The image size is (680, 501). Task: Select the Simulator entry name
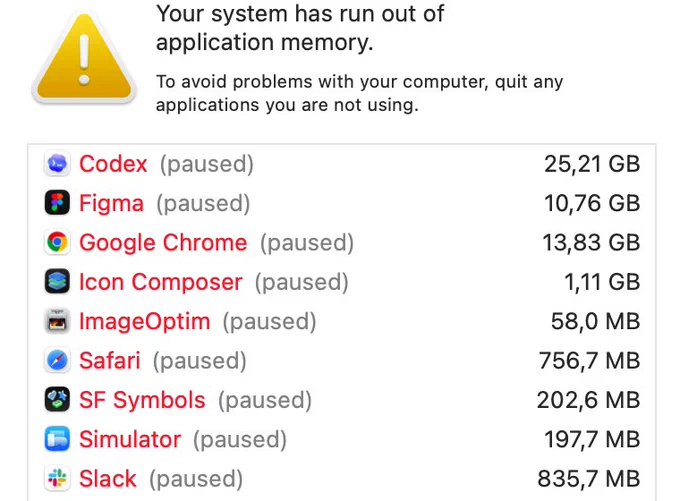pyautogui.click(x=130, y=439)
